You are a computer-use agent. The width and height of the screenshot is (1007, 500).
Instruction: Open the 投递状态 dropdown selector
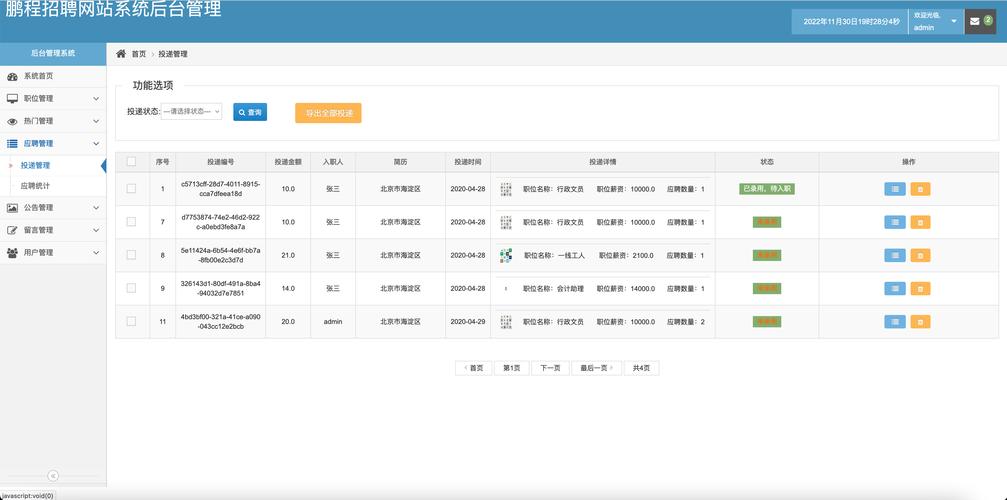(191, 112)
